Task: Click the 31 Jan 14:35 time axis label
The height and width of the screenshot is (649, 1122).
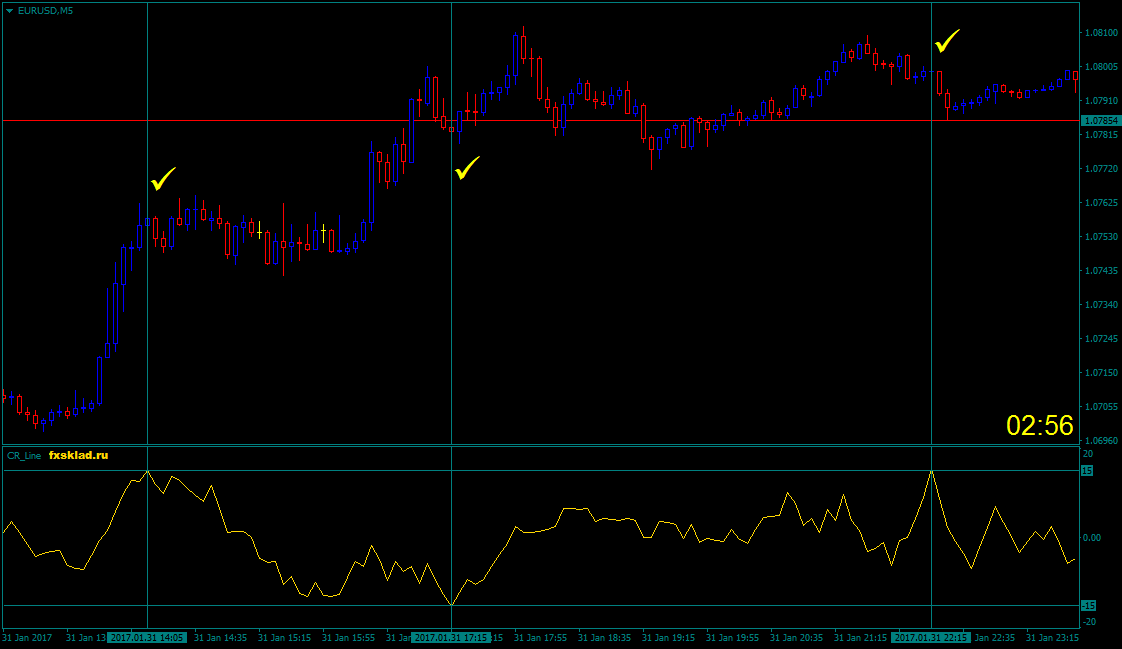Action: [x=220, y=638]
